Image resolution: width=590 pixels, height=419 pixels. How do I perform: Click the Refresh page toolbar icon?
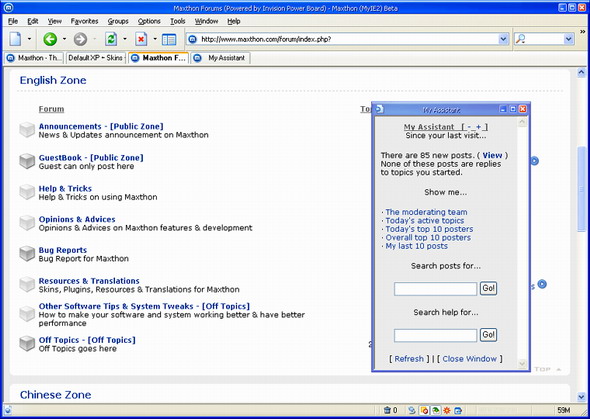point(111,39)
